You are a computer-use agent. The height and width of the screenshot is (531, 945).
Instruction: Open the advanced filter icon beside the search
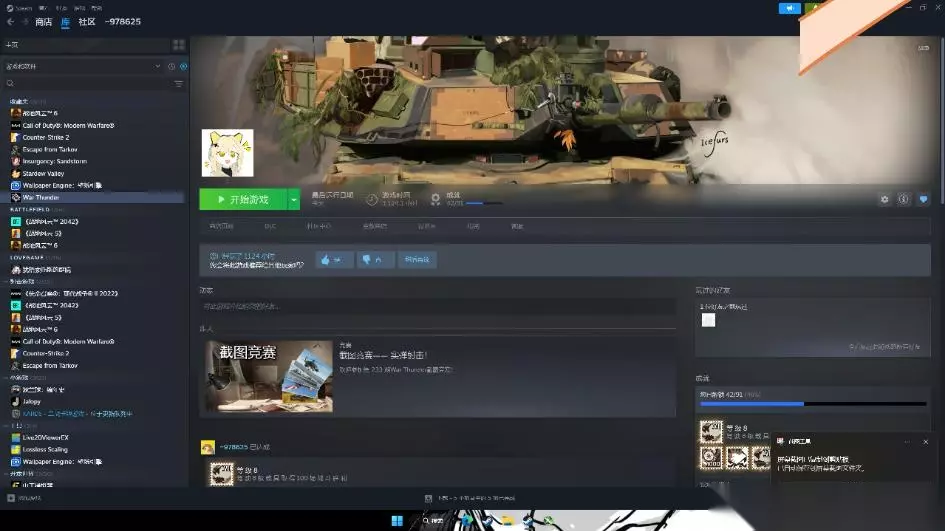[x=179, y=84]
